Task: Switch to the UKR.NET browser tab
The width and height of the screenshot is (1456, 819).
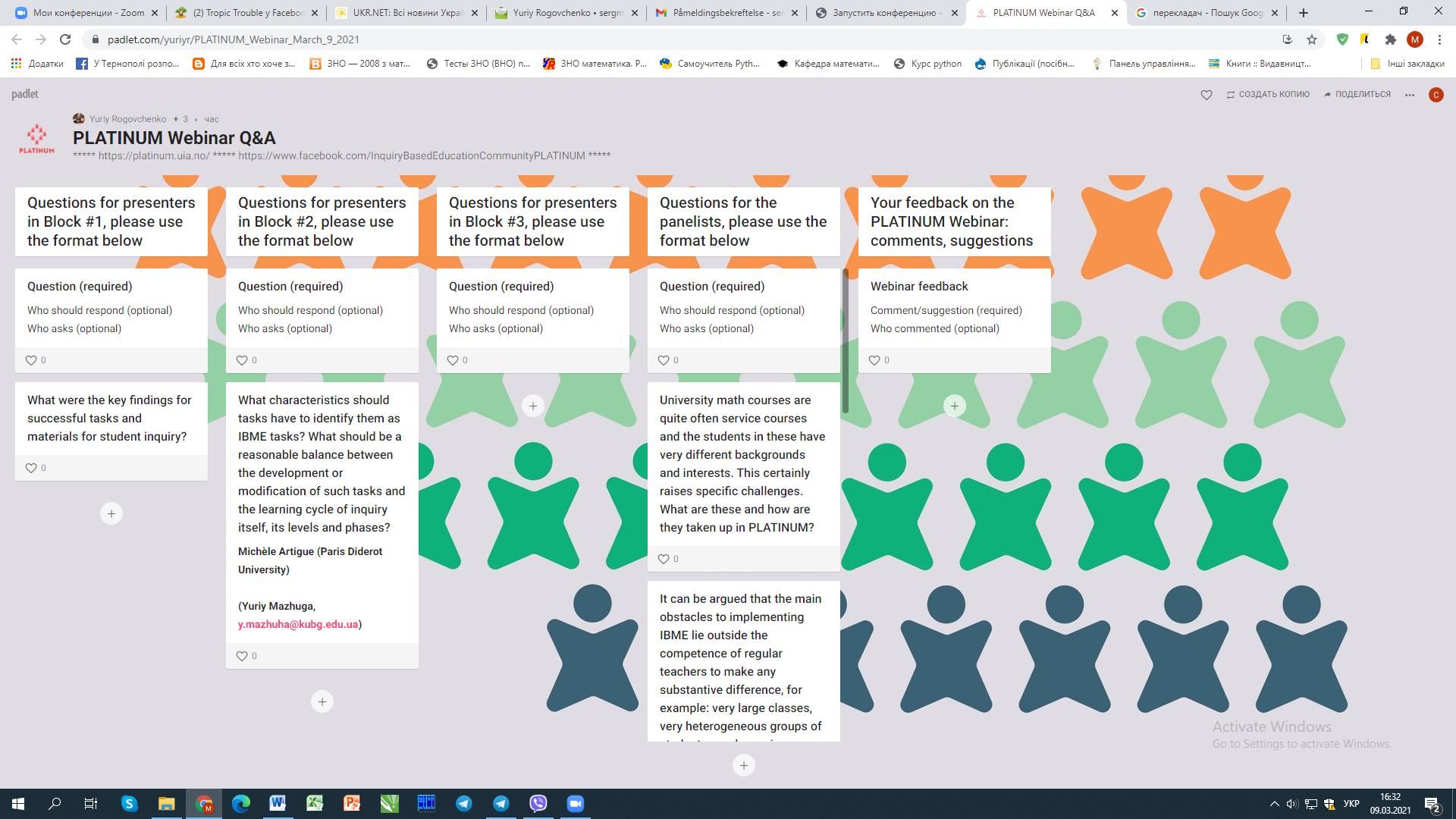Action: point(404,13)
